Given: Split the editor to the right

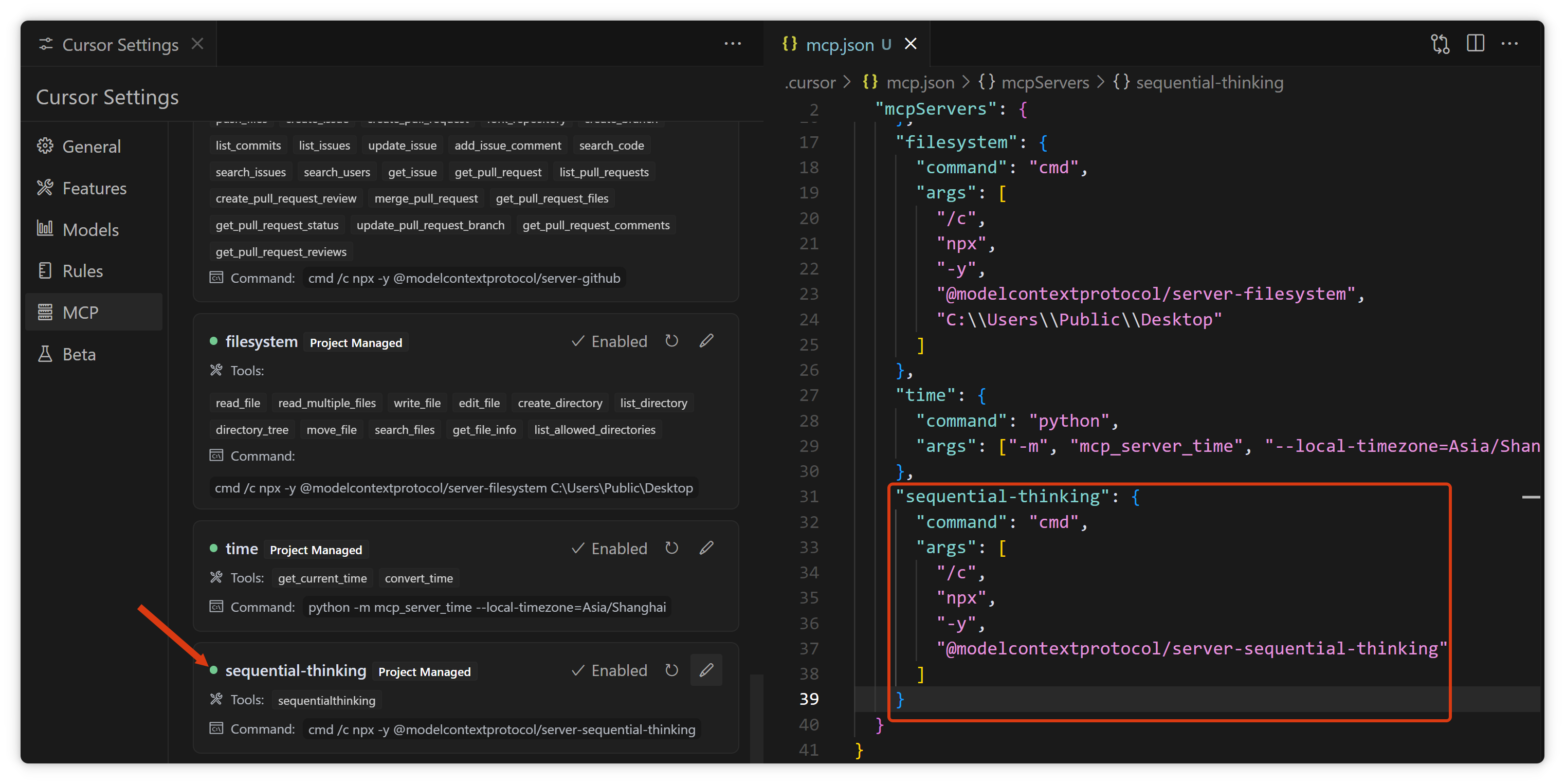Looking at the screenshot, I should tap(1475, 44).
